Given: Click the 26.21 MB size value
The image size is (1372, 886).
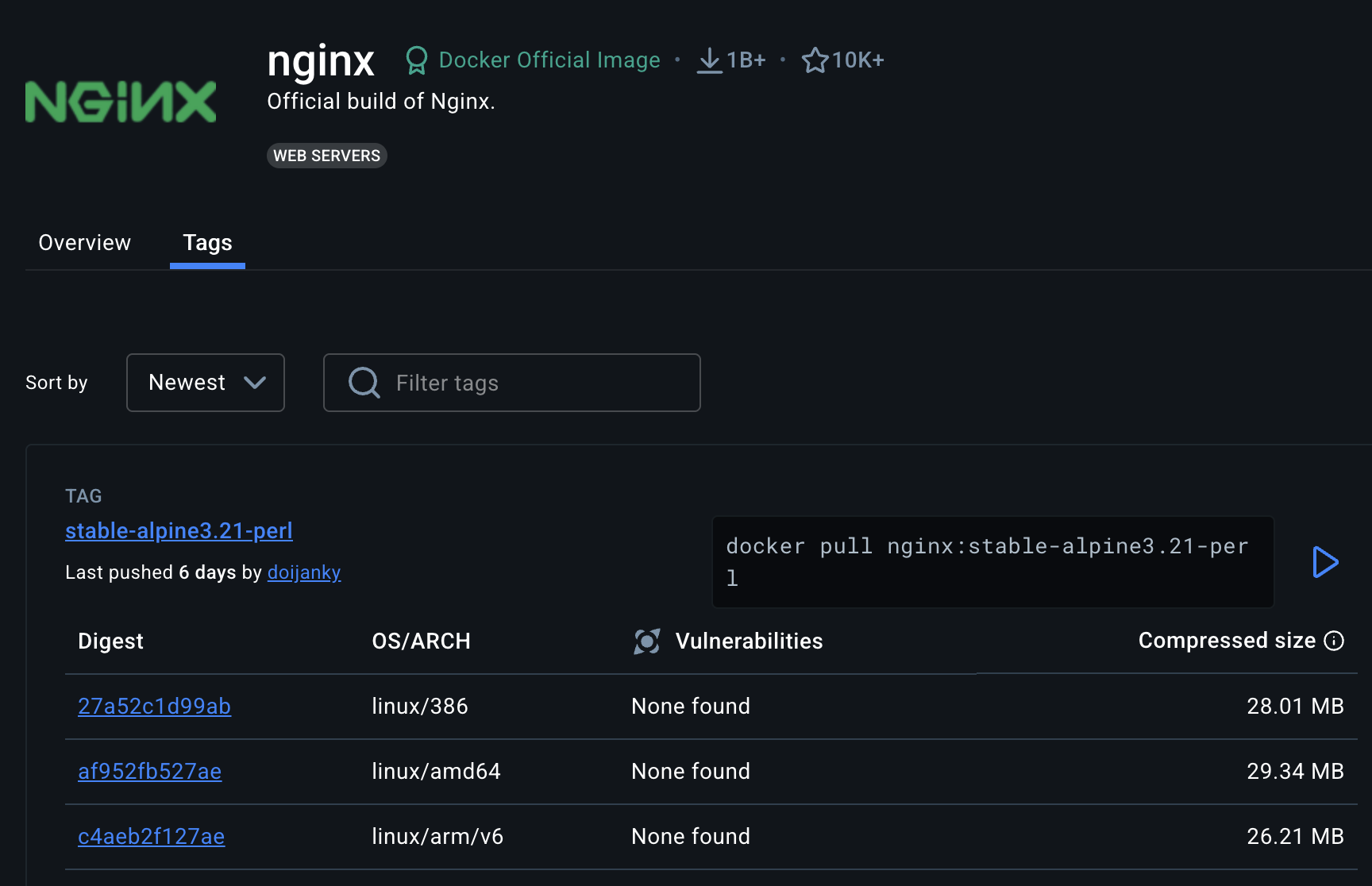Looking at the screenshot, I should 1295,837.
